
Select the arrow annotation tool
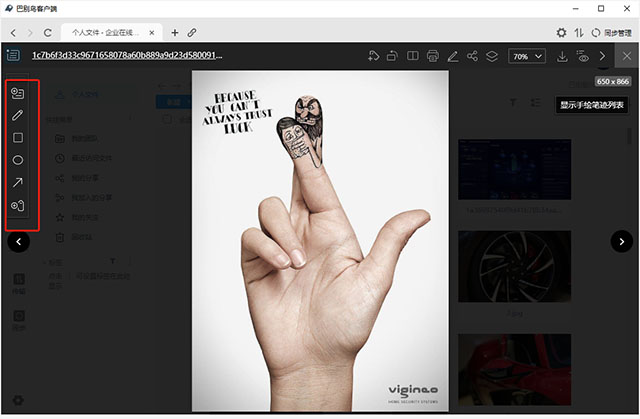tap(17, 183)
